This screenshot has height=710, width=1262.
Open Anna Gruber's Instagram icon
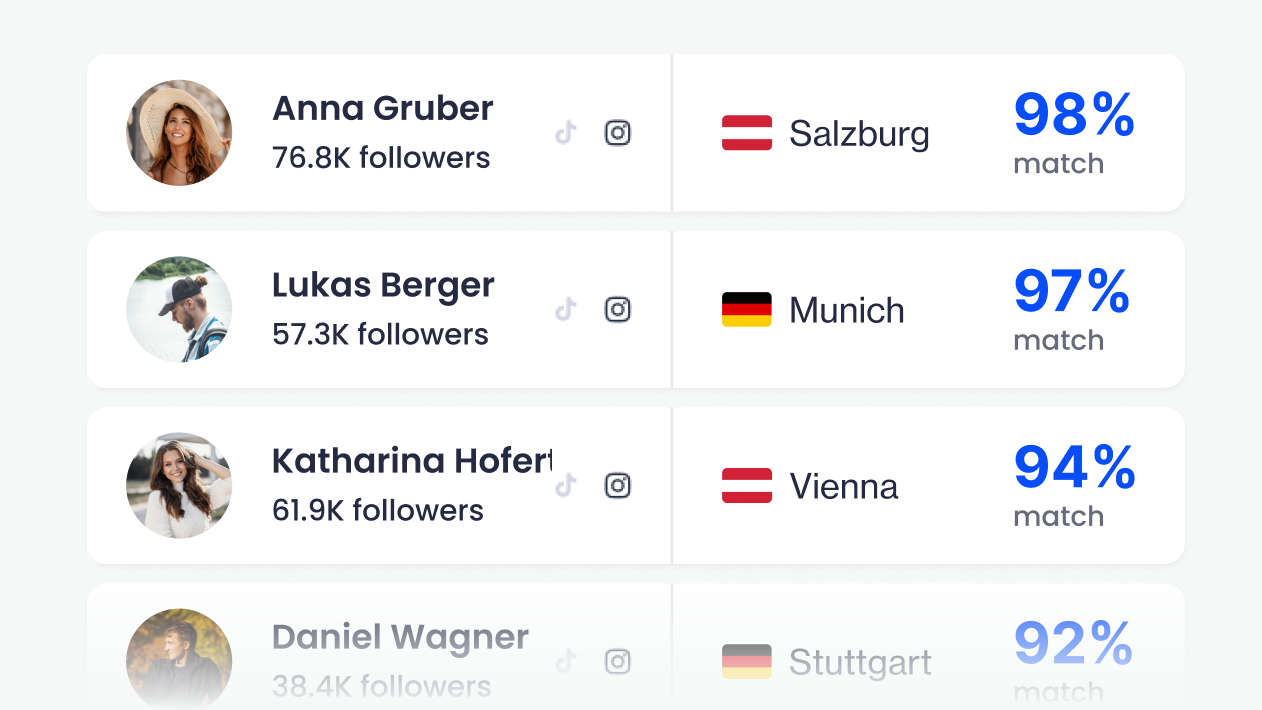coord(618,133)
